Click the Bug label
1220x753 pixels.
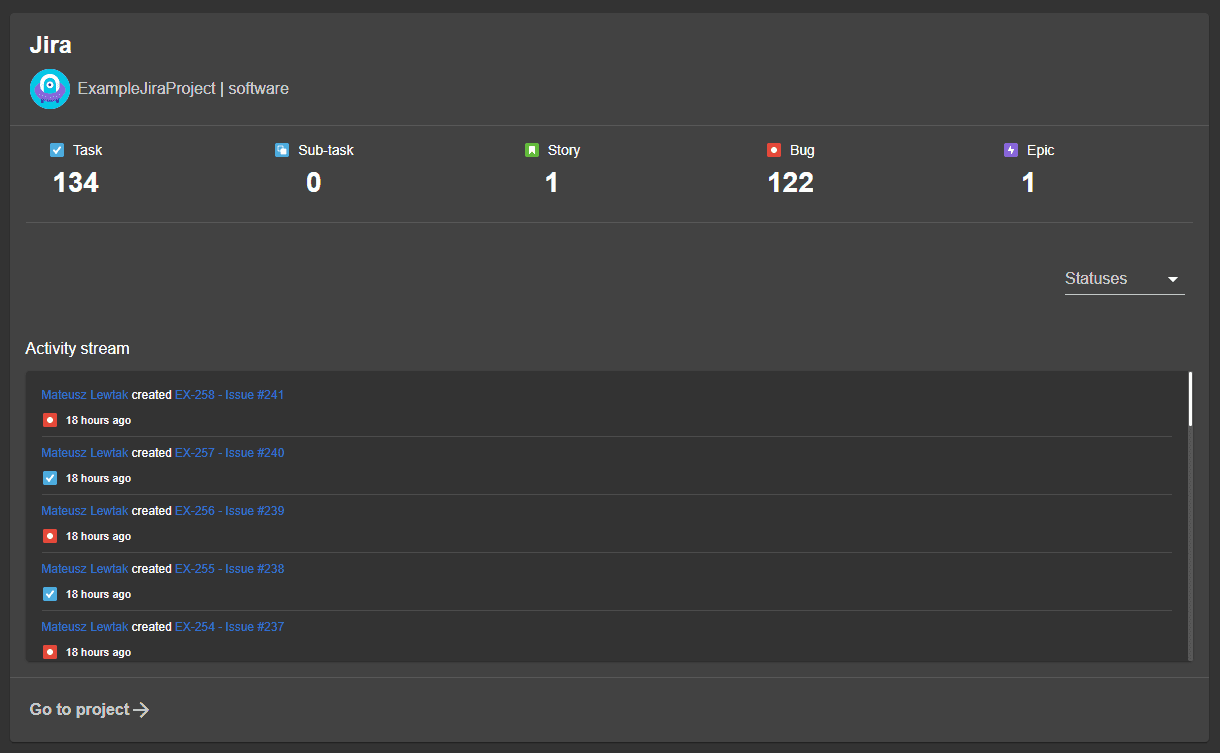pos(802,150)
